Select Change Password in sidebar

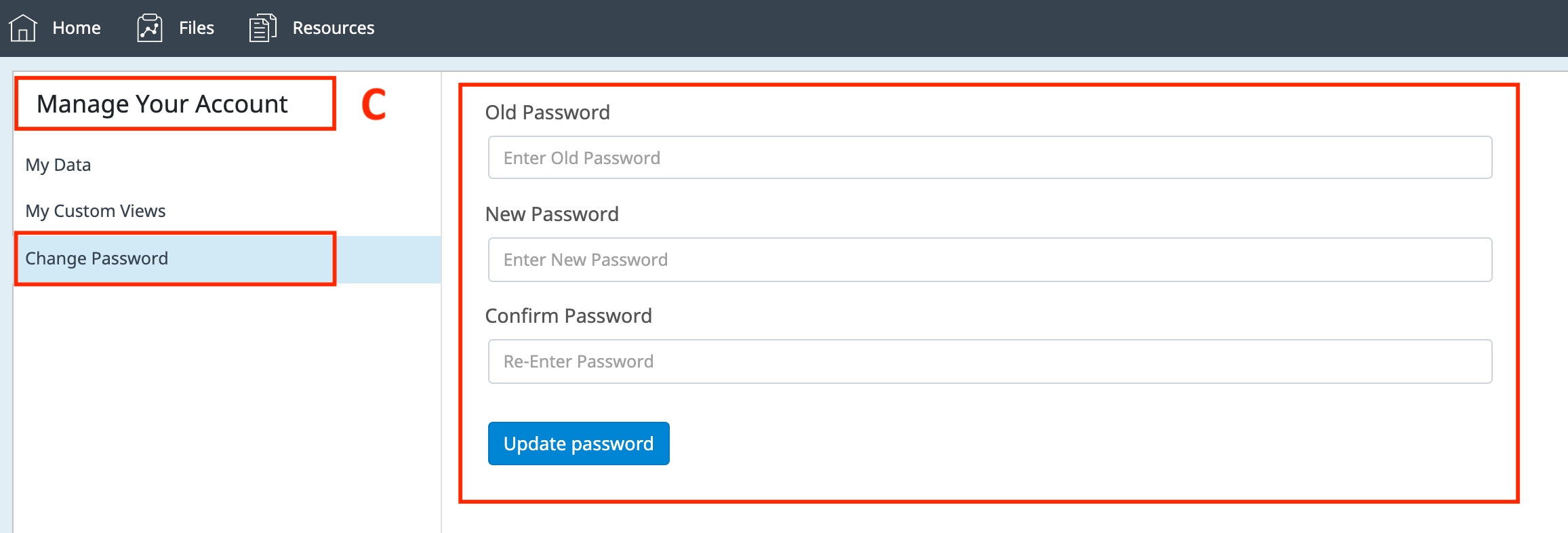point(97,258)
